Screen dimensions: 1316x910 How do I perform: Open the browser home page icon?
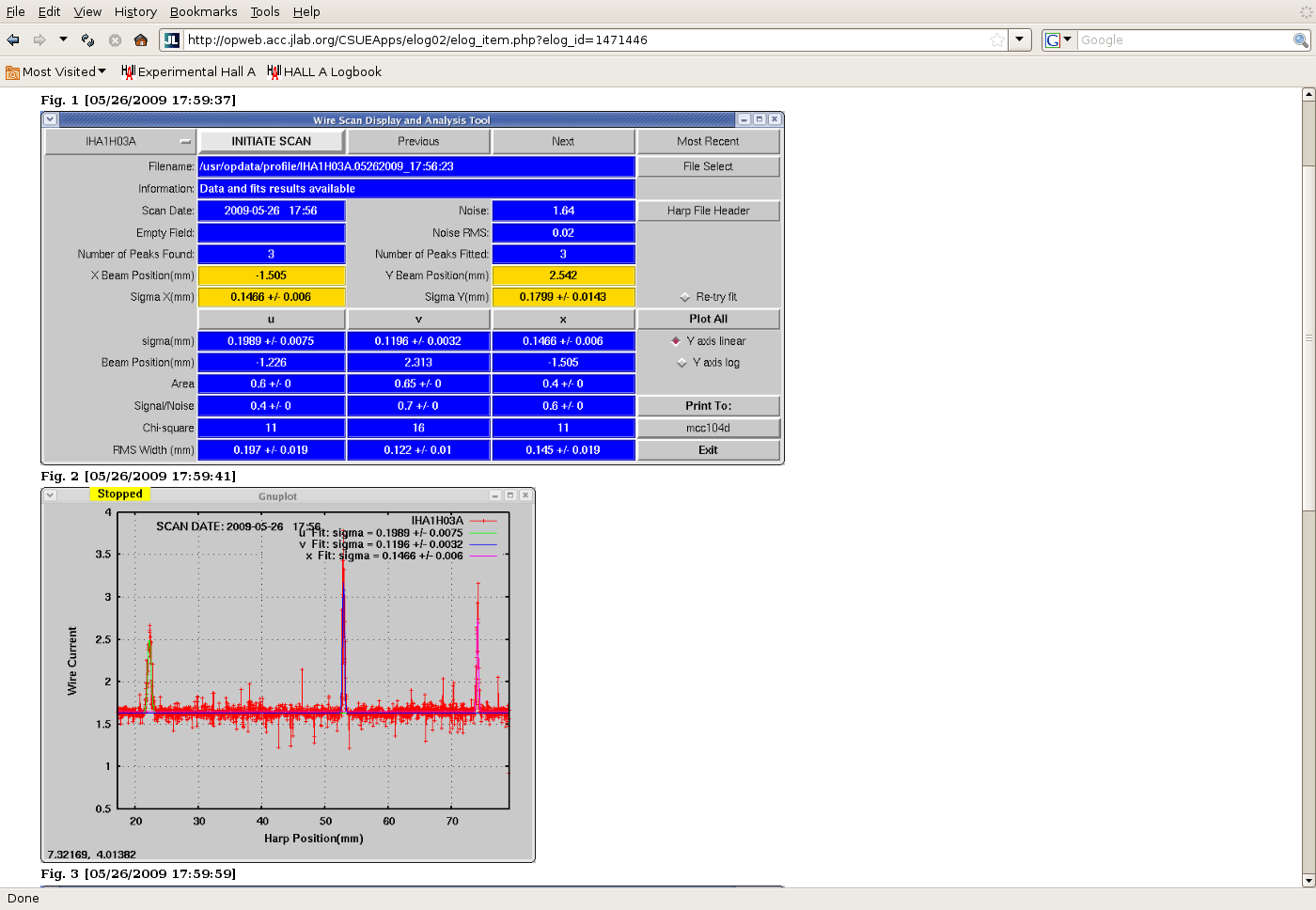pyautogui.click(x=141, y=39)
